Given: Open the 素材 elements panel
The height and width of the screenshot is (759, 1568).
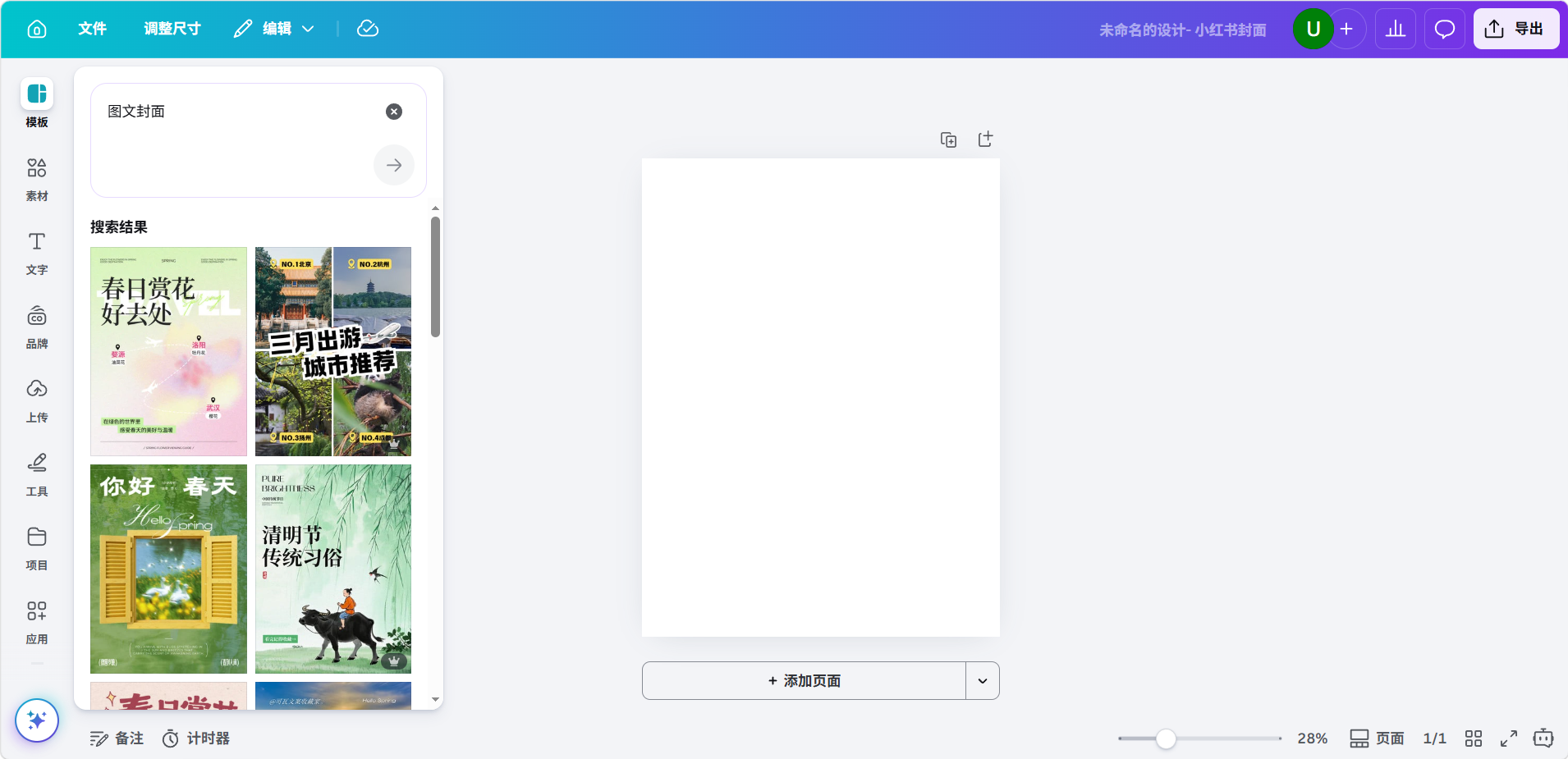Looking at the screenshot, I should click(37, 178).
